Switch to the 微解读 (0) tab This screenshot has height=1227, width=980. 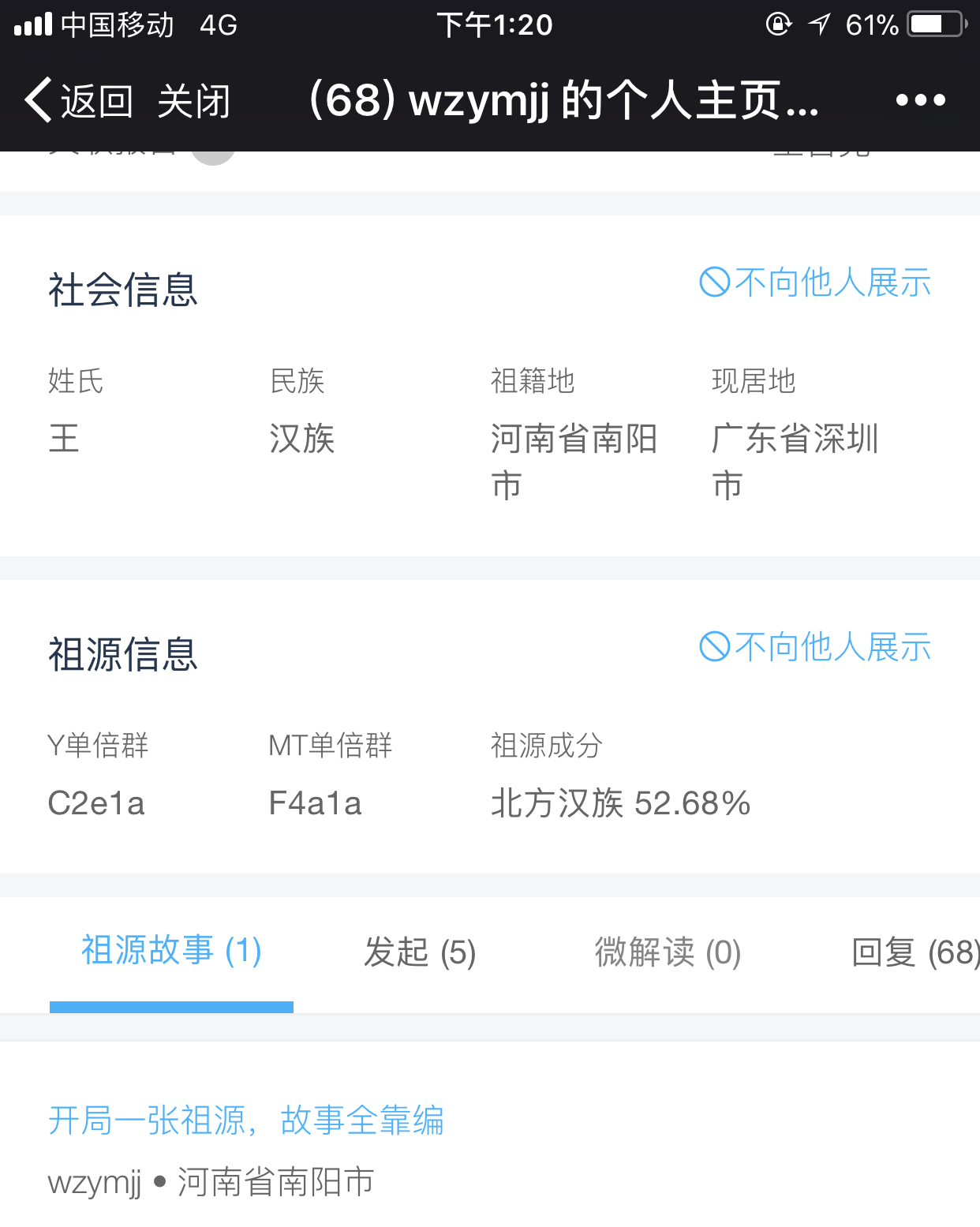668,952
